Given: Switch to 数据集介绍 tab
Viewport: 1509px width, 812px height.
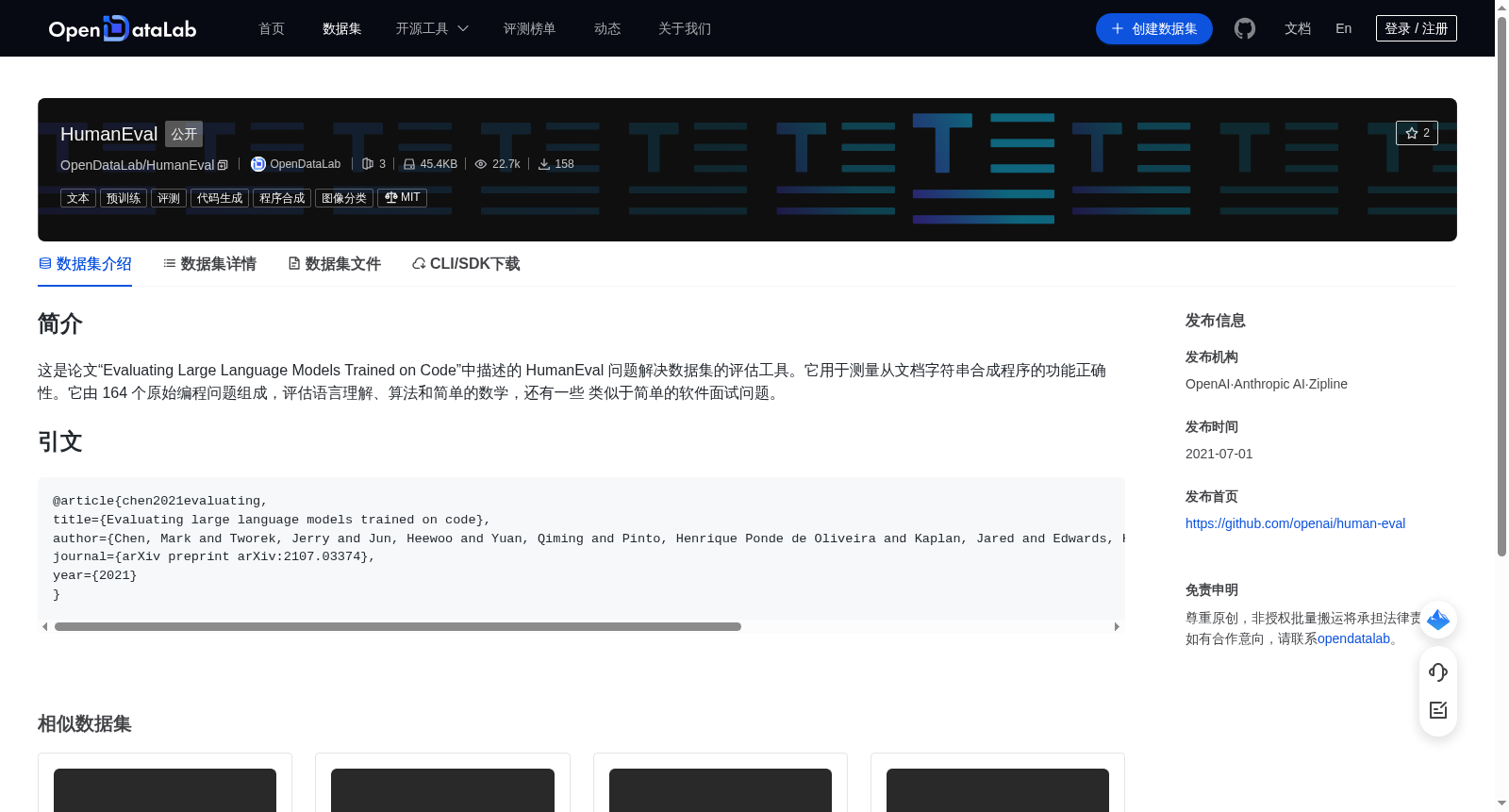Looking at the screenshot, I should 85,264.
